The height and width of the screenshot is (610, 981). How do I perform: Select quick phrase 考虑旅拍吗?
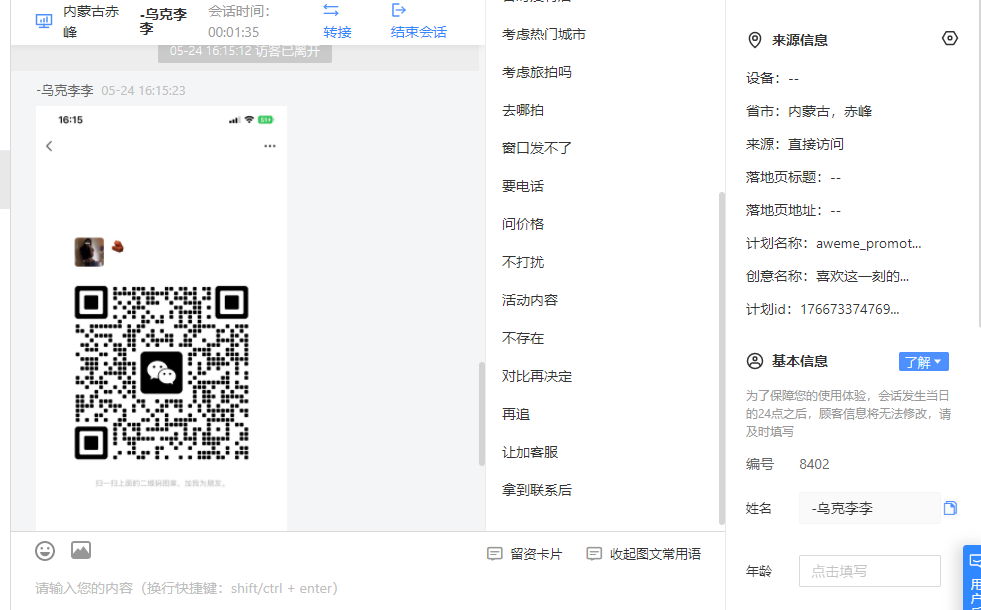click(537, 72)
